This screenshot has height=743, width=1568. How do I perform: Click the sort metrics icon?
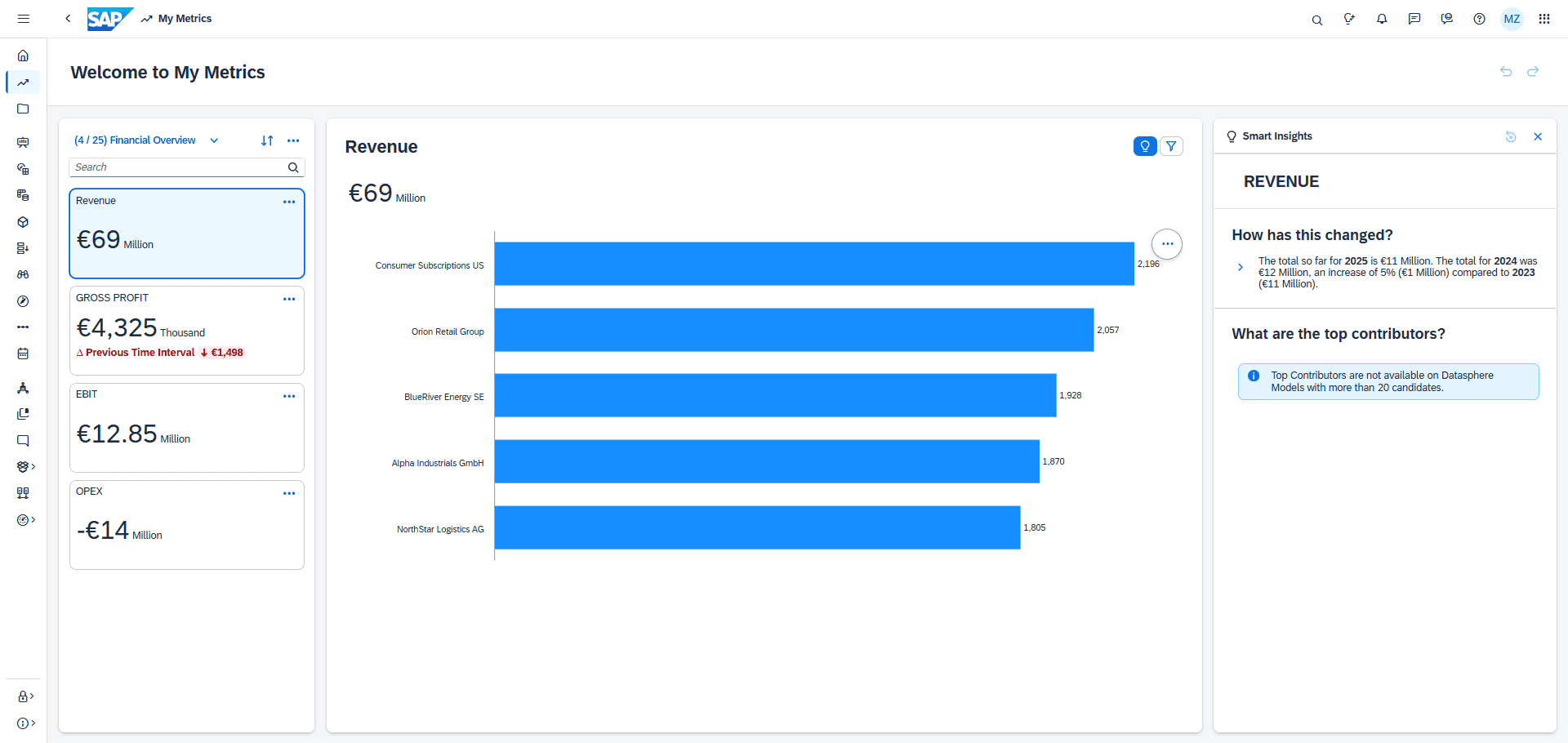(267, 140)
